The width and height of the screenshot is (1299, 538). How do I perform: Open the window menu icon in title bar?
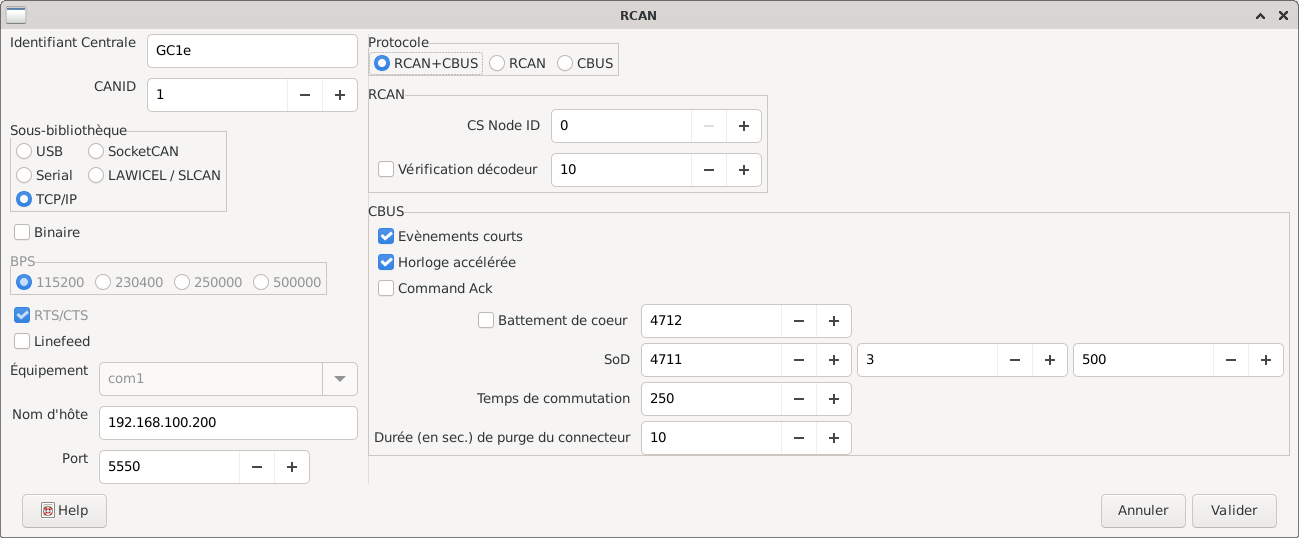16,15
